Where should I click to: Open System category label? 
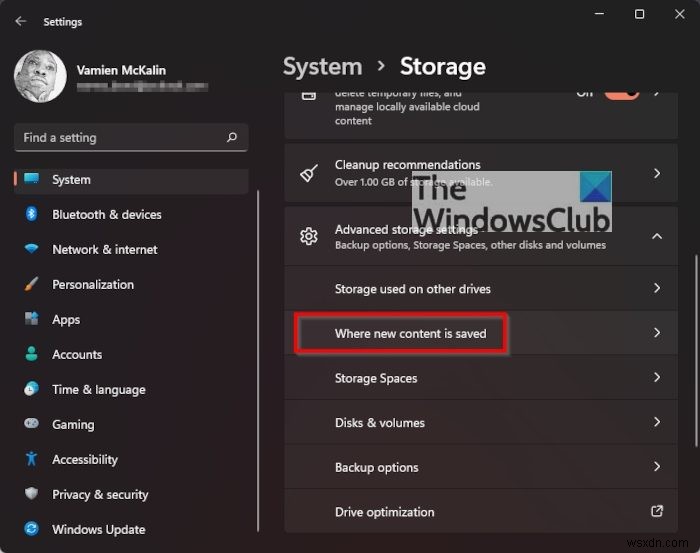tap(71, 179)
